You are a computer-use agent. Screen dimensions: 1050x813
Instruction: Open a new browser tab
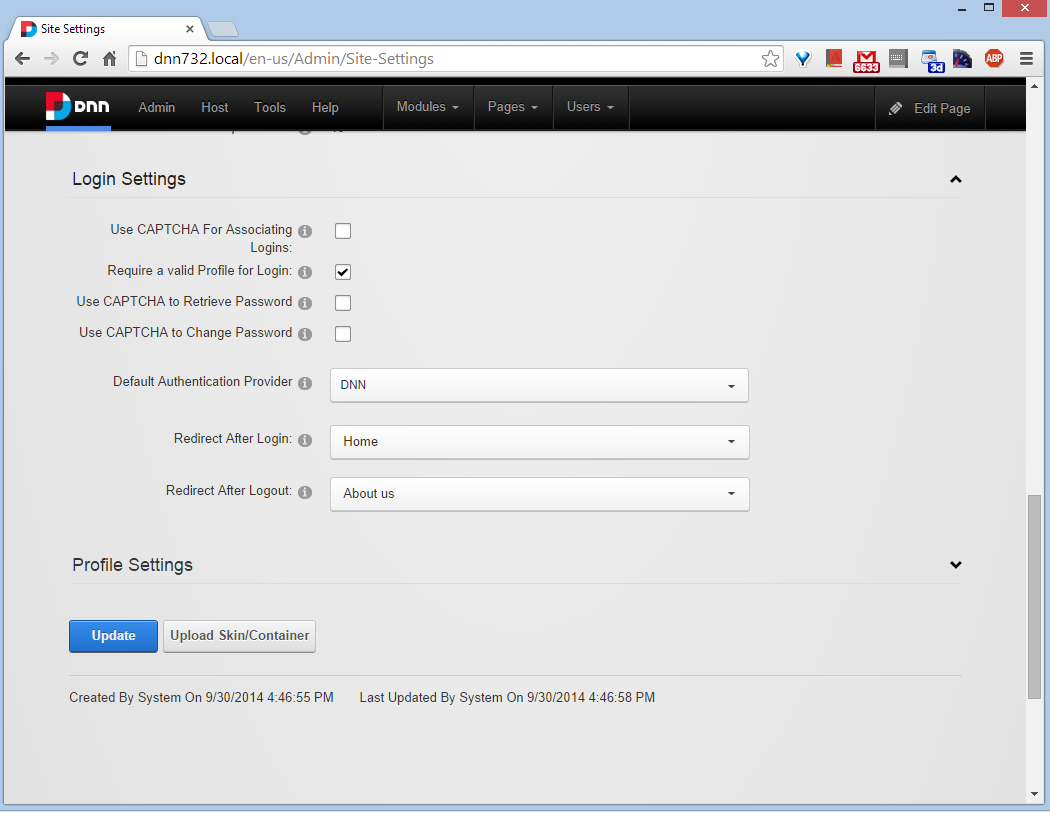point(223,29)
